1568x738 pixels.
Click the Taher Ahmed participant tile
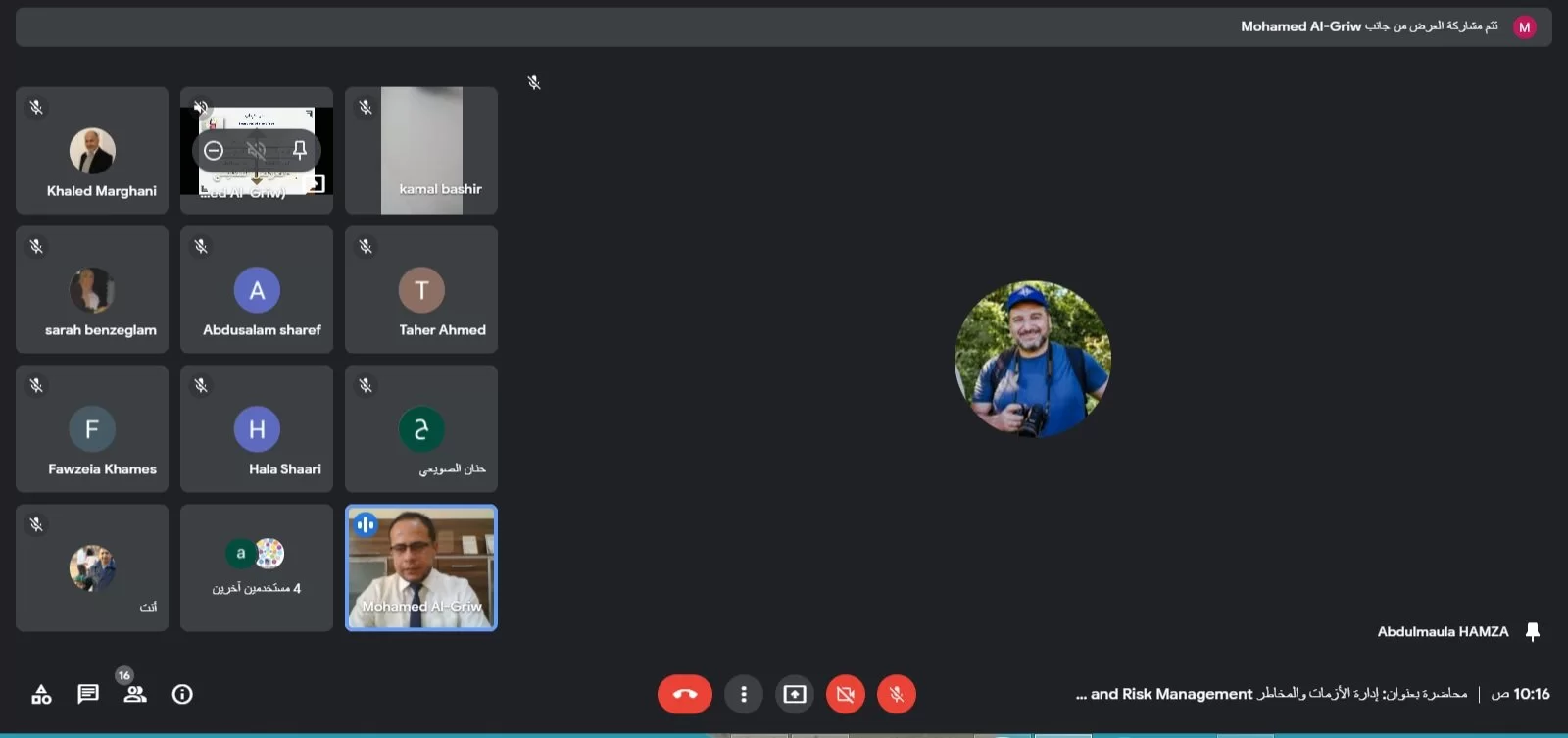click(421, 290)
